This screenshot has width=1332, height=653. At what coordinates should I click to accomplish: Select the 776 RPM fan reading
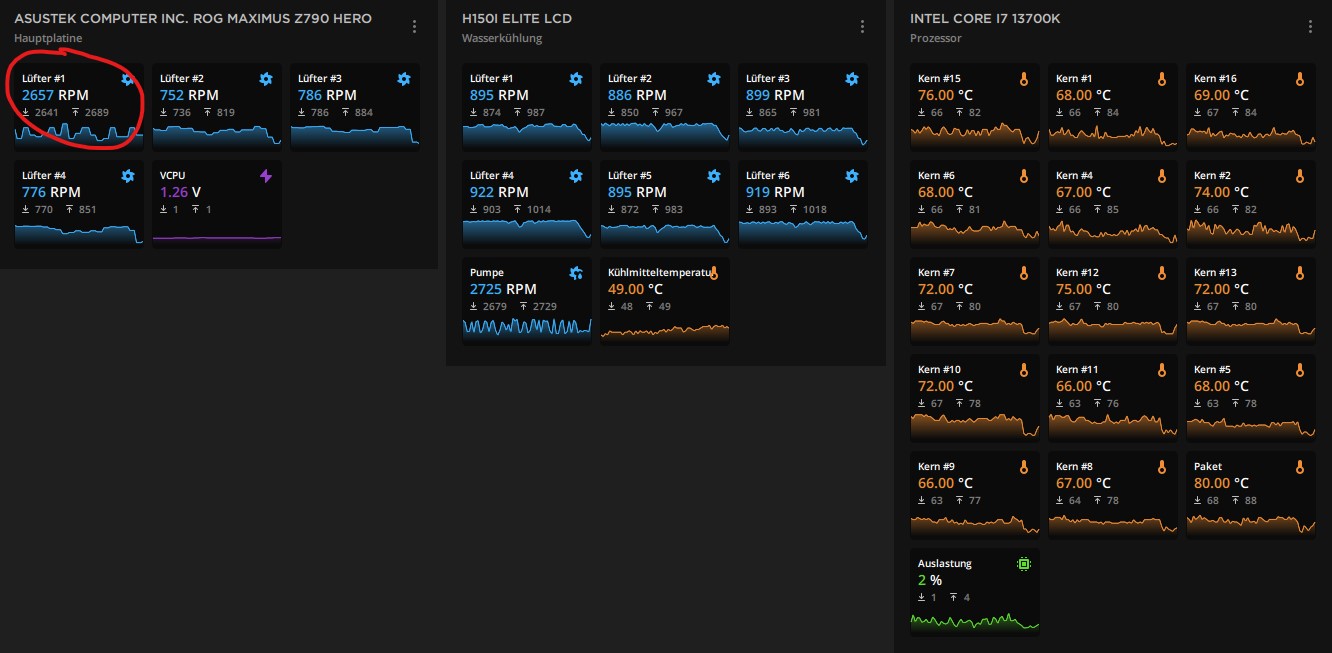[x=51, y=192]
